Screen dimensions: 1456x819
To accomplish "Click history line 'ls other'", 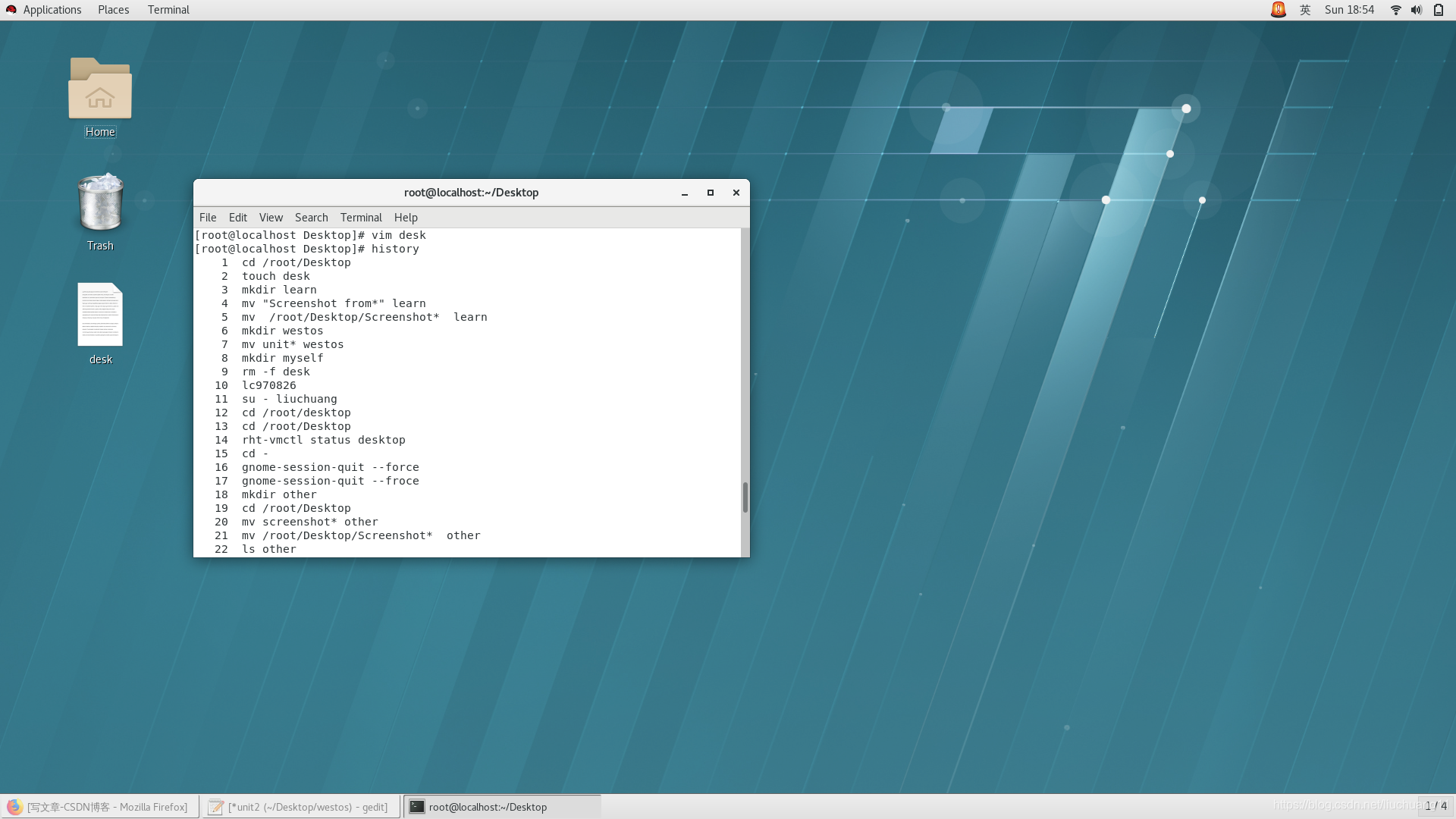I will click(x=269, y=549).
